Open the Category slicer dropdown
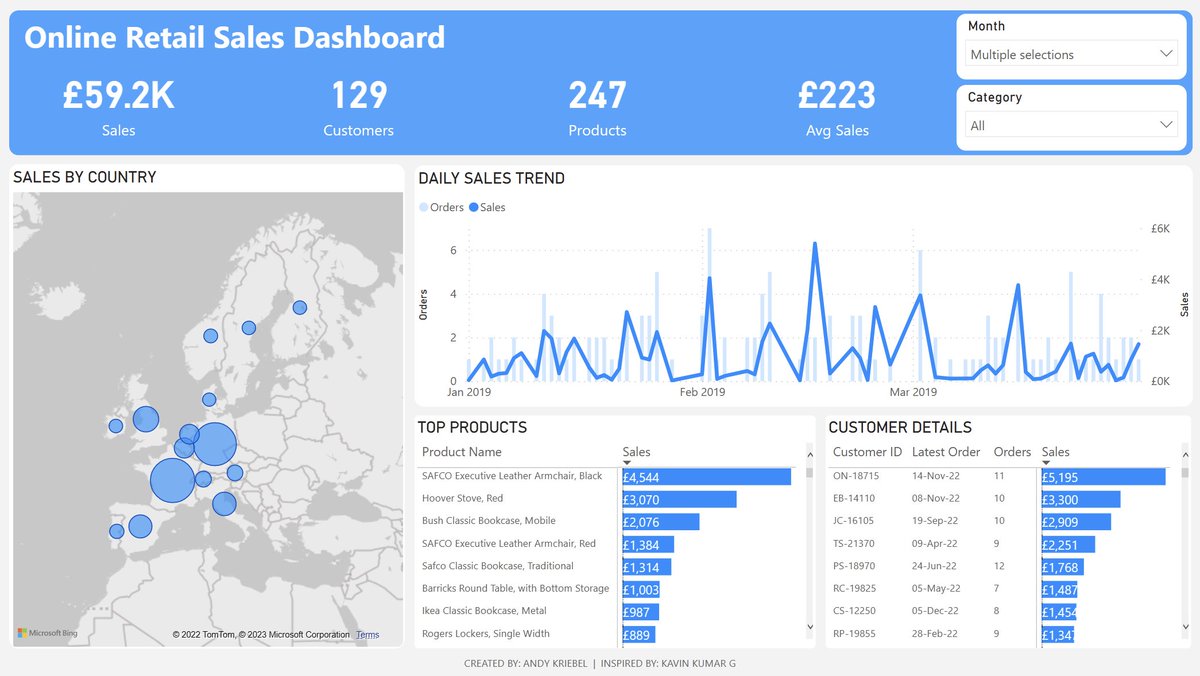The image size is (1200, 676). [x=1166, y=125]
